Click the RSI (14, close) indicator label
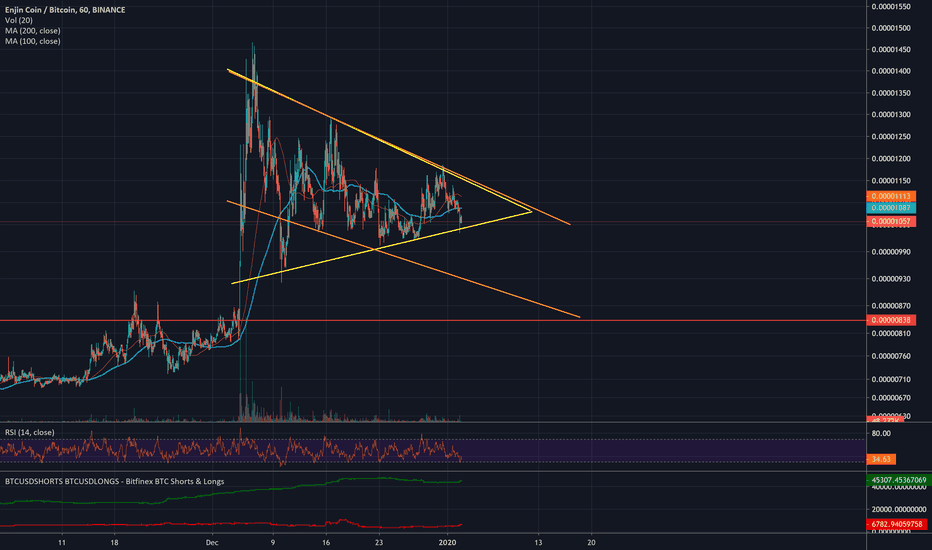 click(30, 432)
